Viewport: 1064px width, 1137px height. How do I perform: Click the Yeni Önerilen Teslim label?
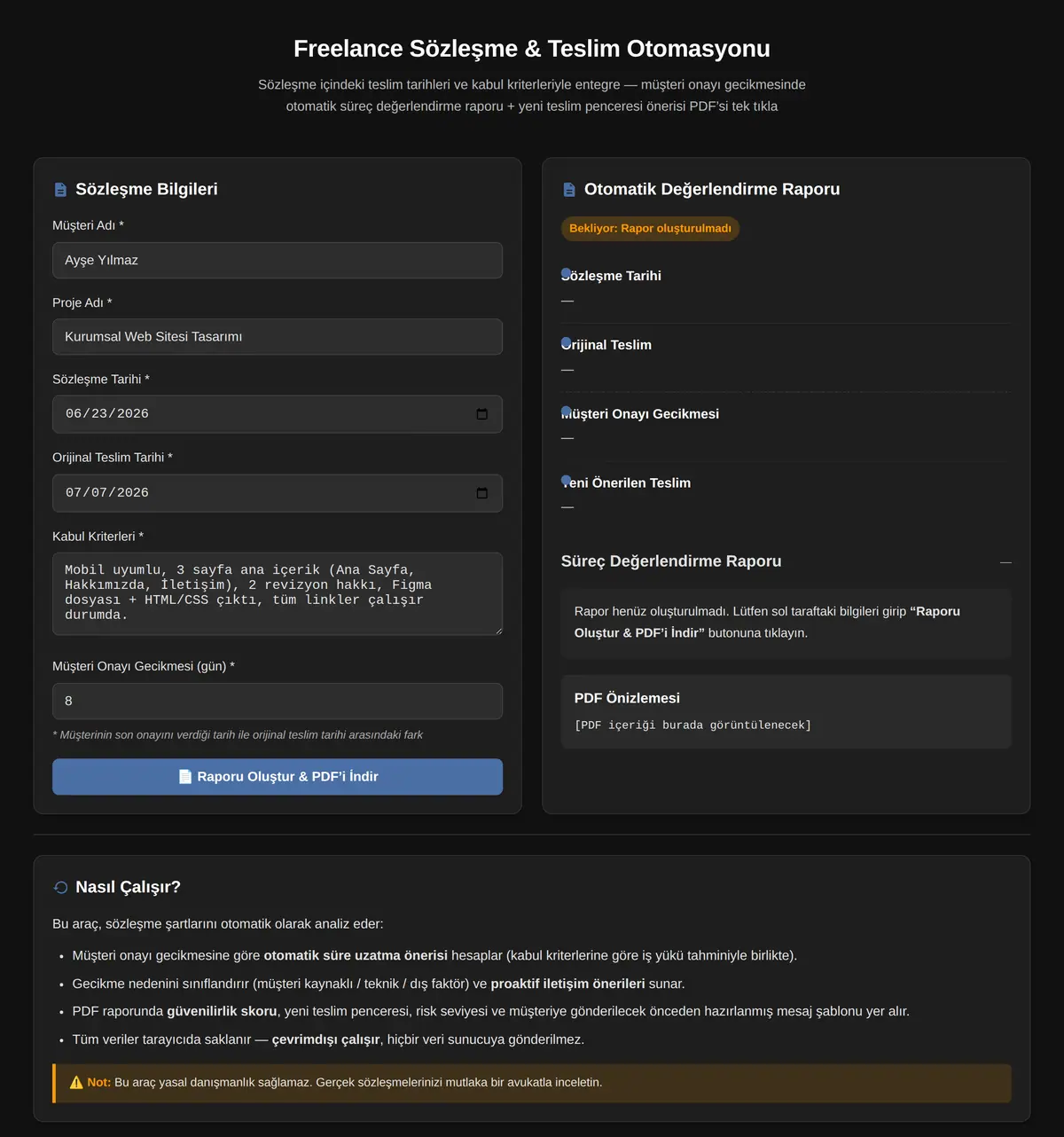coord(626,483)
